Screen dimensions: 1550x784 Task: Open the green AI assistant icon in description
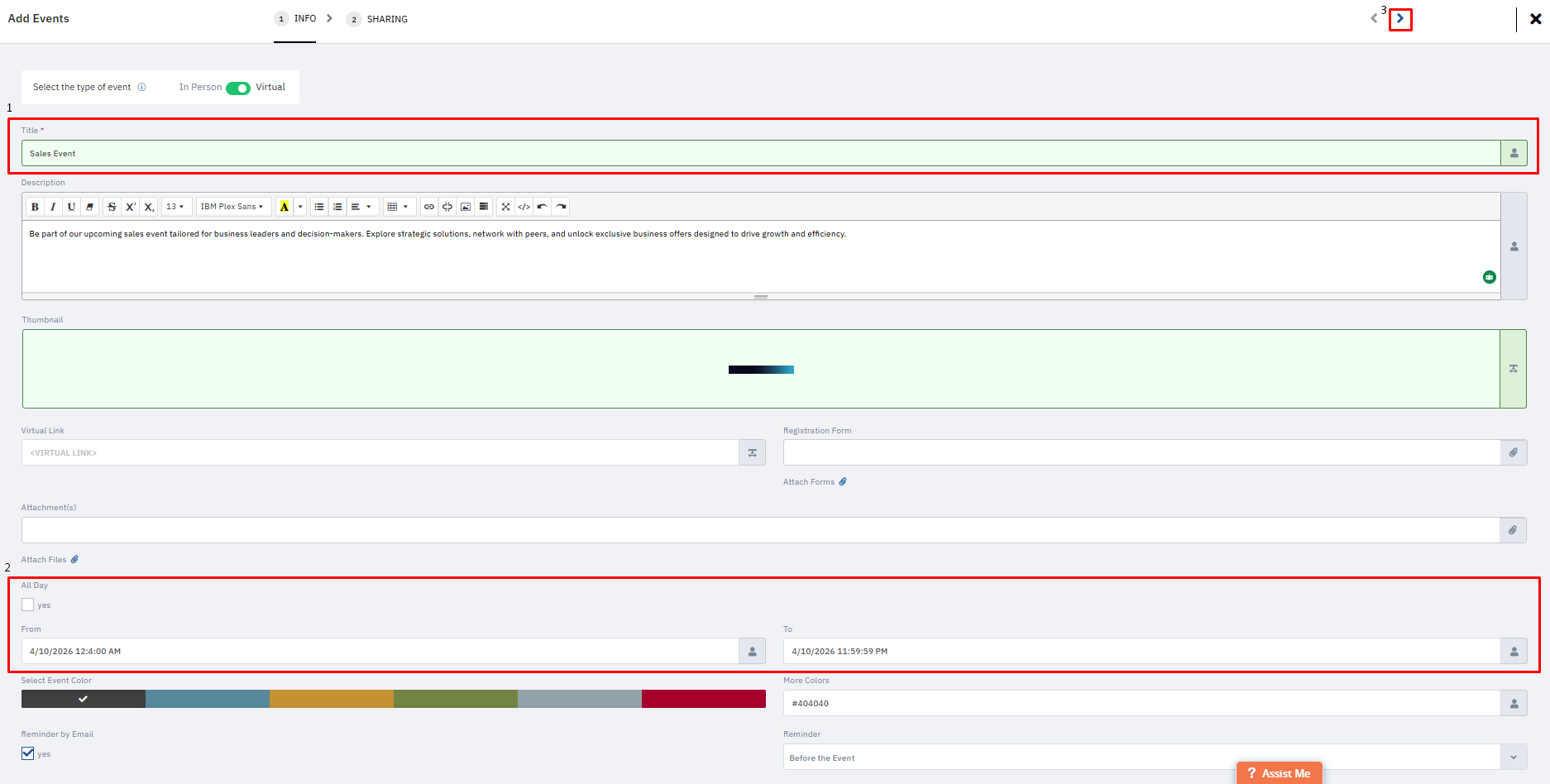pos(1489,277)
